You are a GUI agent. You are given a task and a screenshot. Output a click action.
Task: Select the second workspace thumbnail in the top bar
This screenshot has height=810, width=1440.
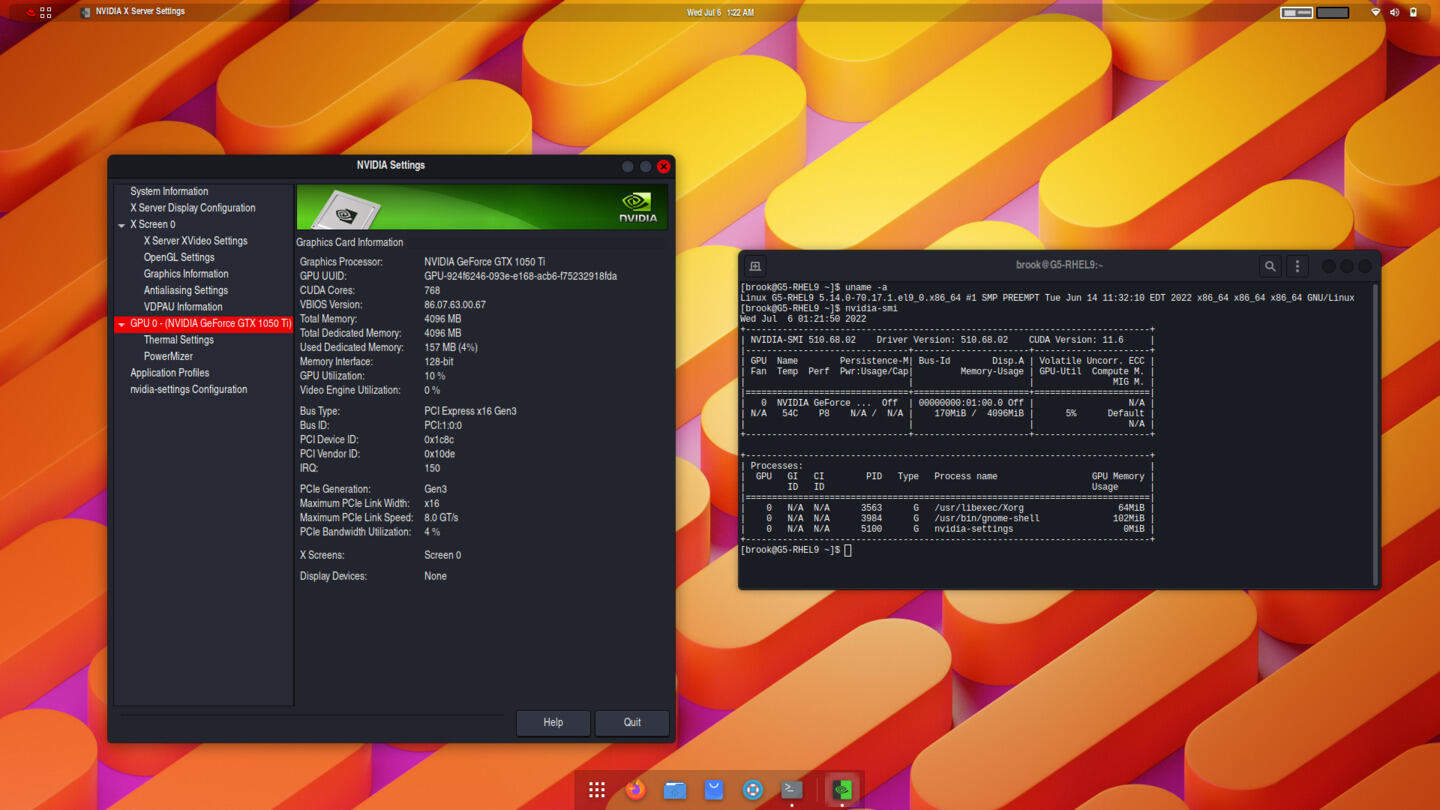point(1333,12)
